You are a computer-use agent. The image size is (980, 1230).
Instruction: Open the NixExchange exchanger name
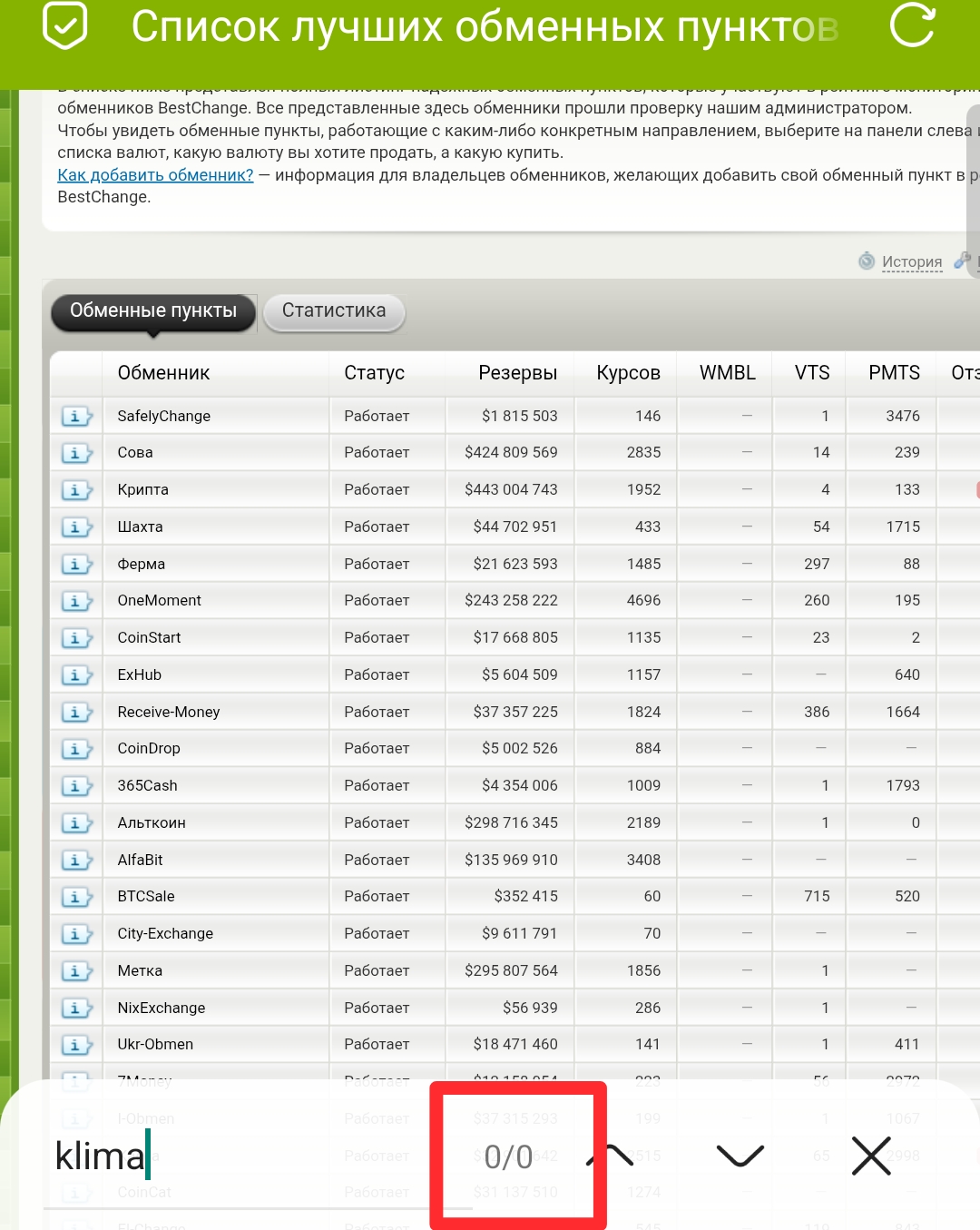point(162,1009)
